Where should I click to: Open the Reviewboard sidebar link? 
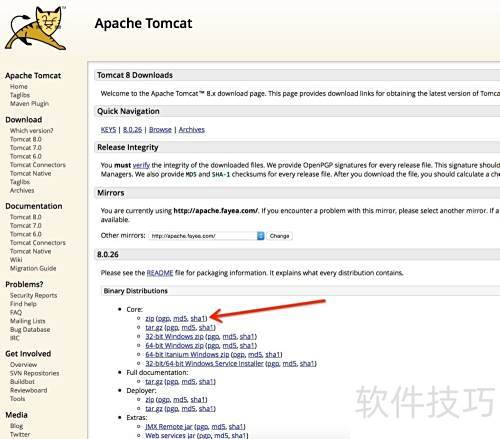(28, 391)
